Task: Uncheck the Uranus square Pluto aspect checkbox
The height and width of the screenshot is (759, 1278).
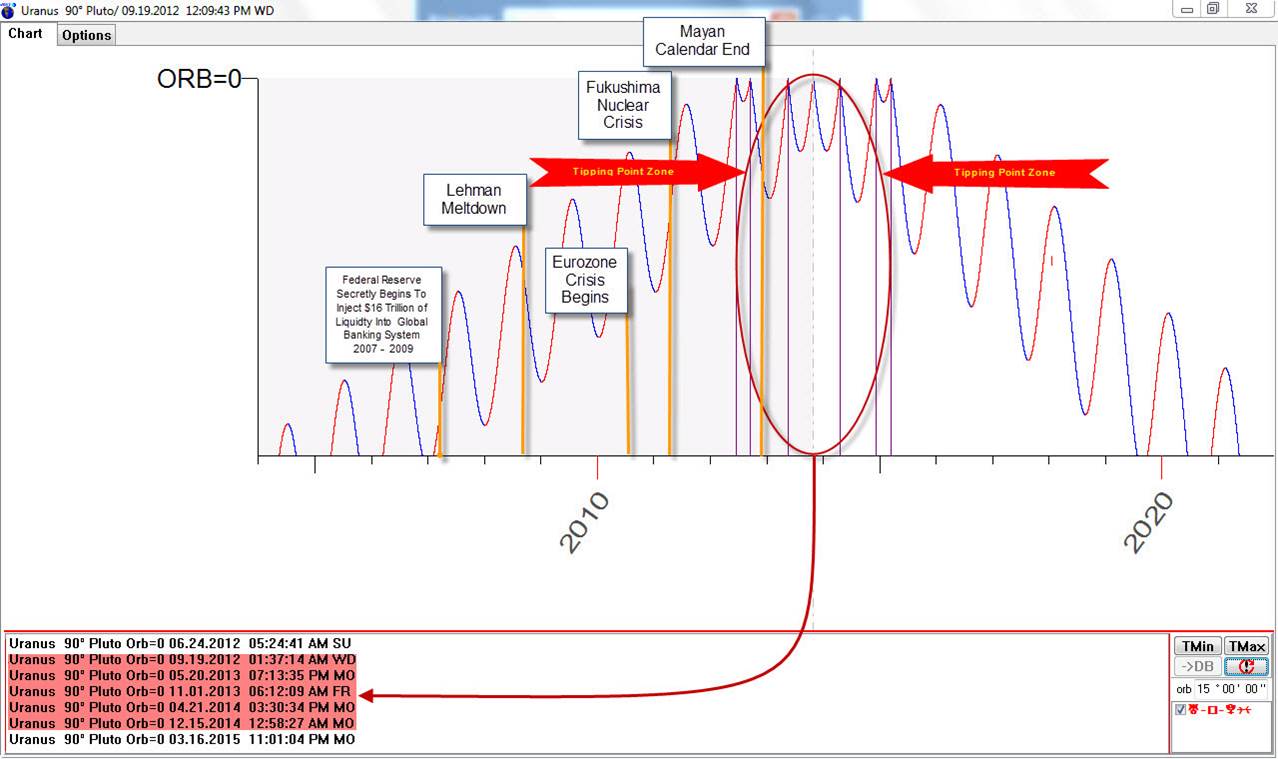Action: pyautogui.click(x=1181, y=710)
